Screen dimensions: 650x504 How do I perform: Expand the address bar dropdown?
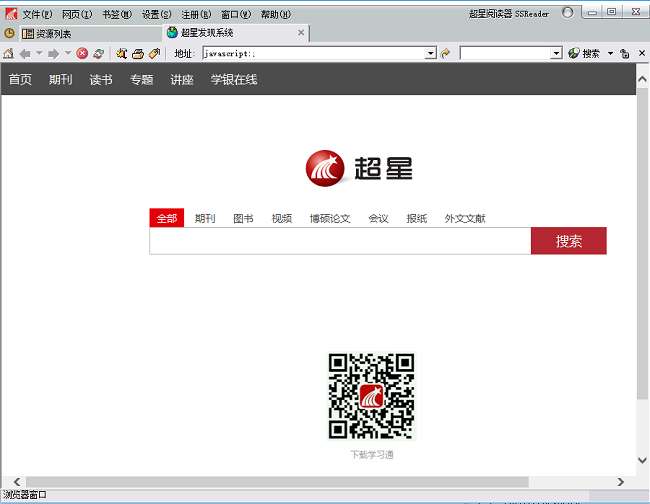pos(431,53)
